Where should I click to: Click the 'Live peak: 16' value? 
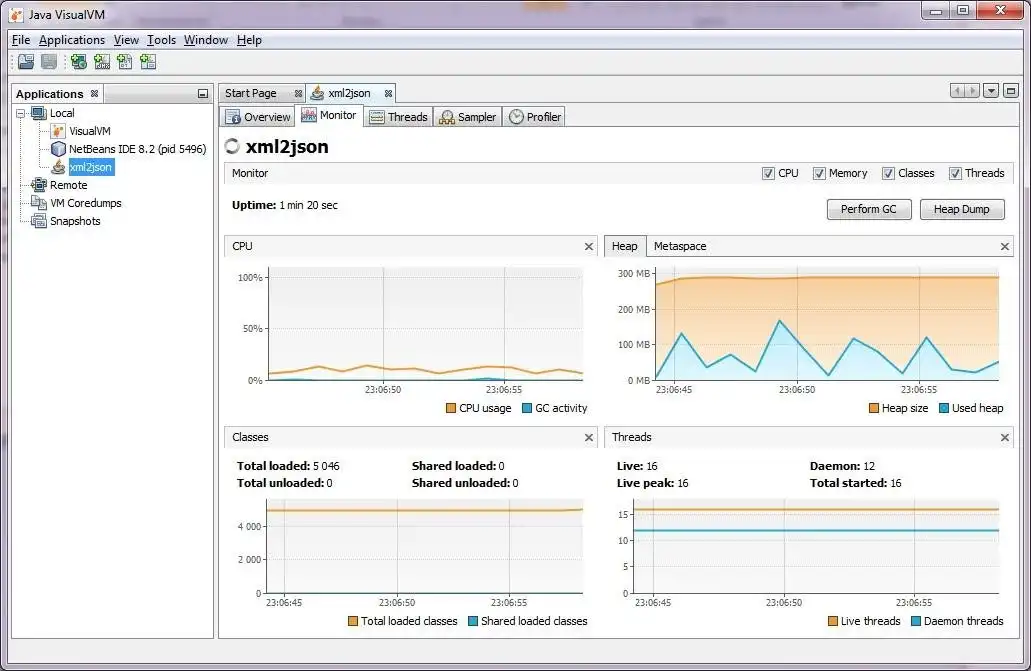click(652, 483)
